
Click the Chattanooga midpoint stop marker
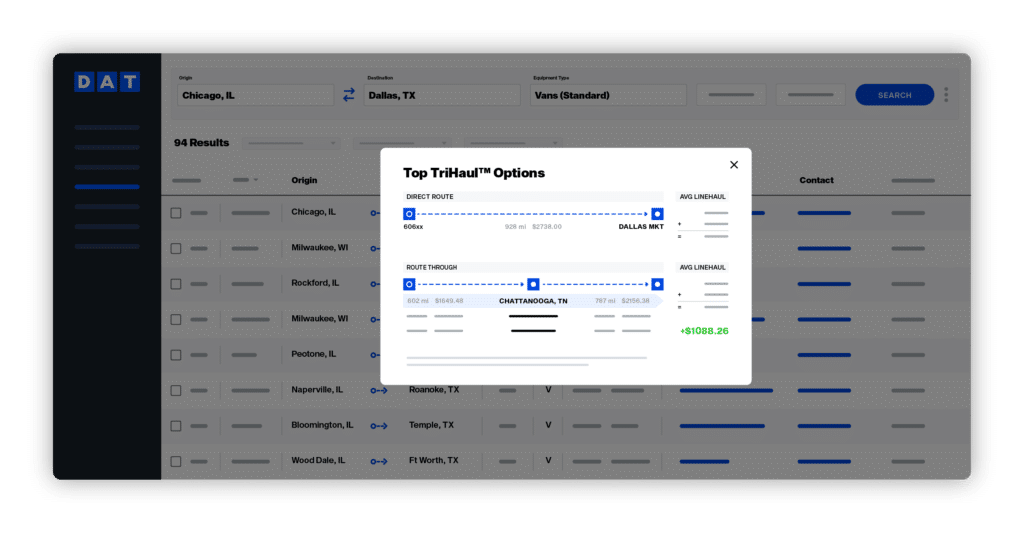[533, 284]
